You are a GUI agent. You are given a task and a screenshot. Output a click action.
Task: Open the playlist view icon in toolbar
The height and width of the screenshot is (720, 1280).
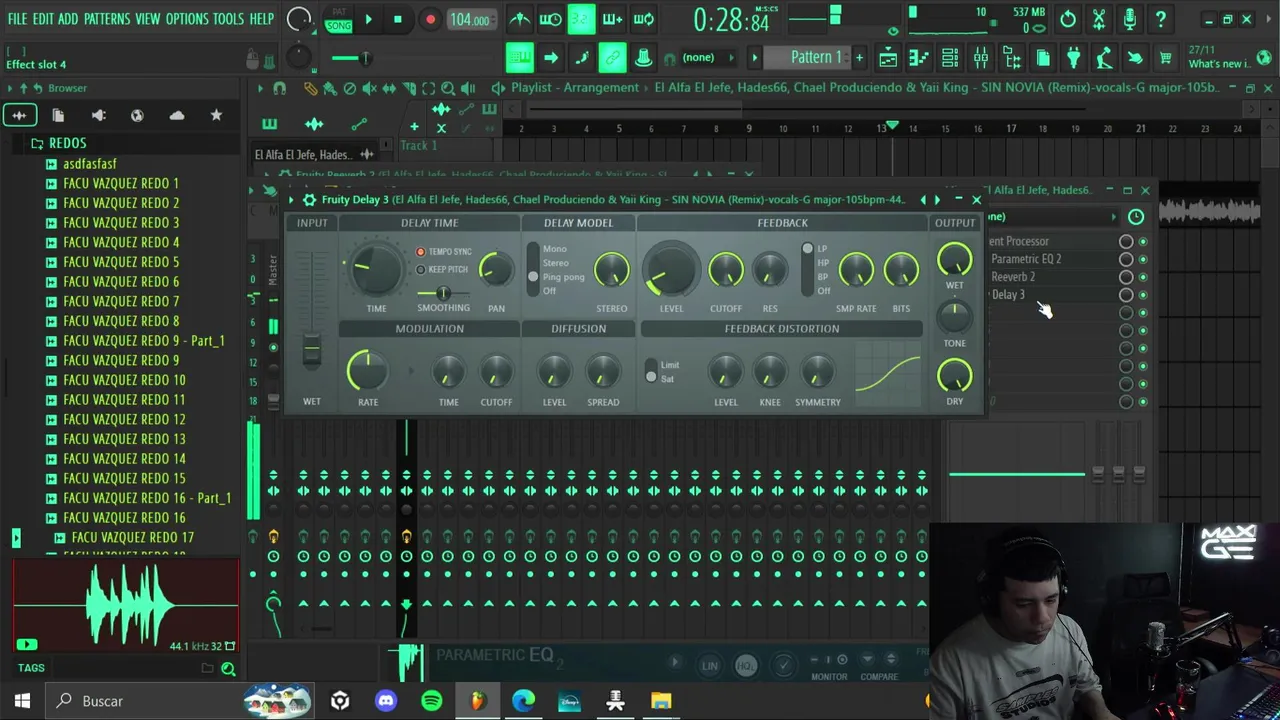888,58
